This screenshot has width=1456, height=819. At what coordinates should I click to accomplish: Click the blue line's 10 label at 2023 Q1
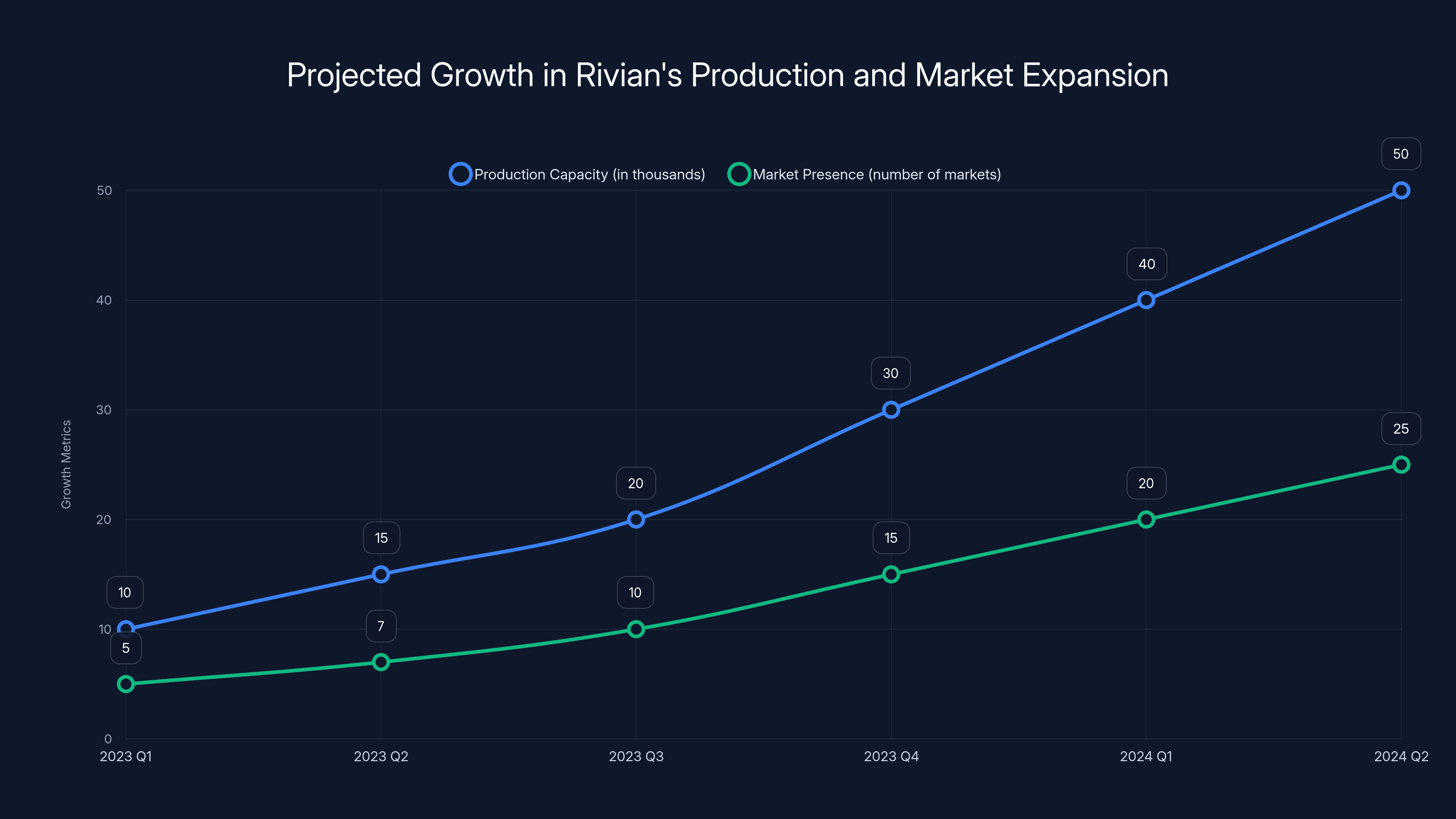pos(125,592)
